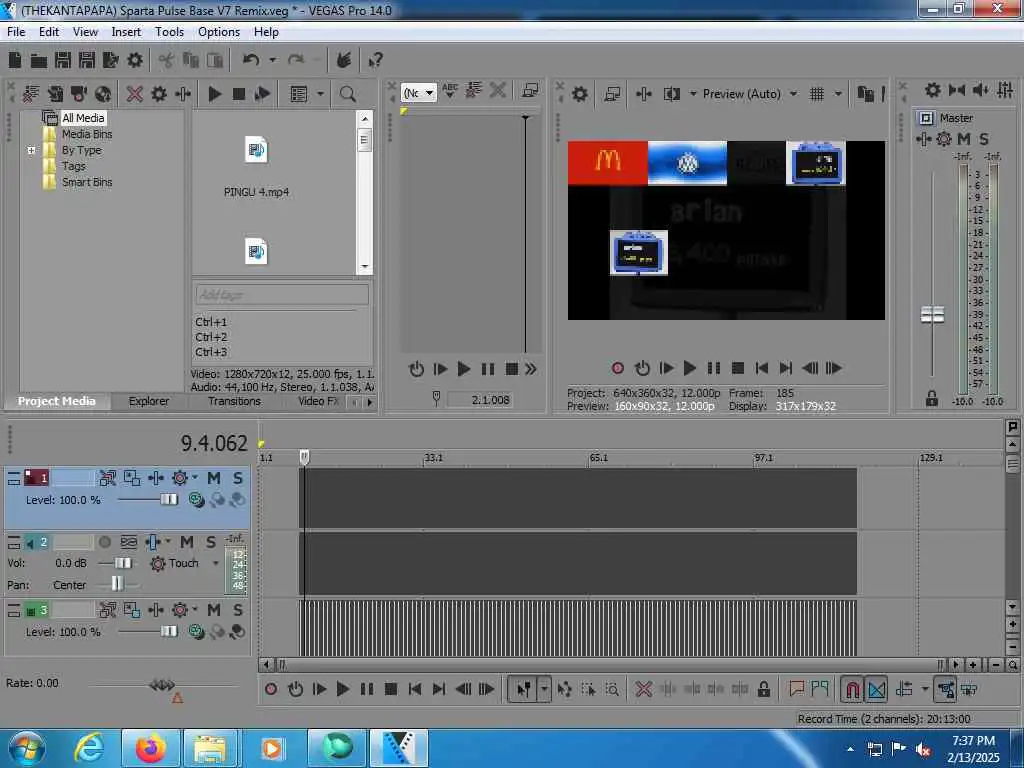The image size is (1024, 768).
Task: Solo video track 1
Action: coord(238,478)
